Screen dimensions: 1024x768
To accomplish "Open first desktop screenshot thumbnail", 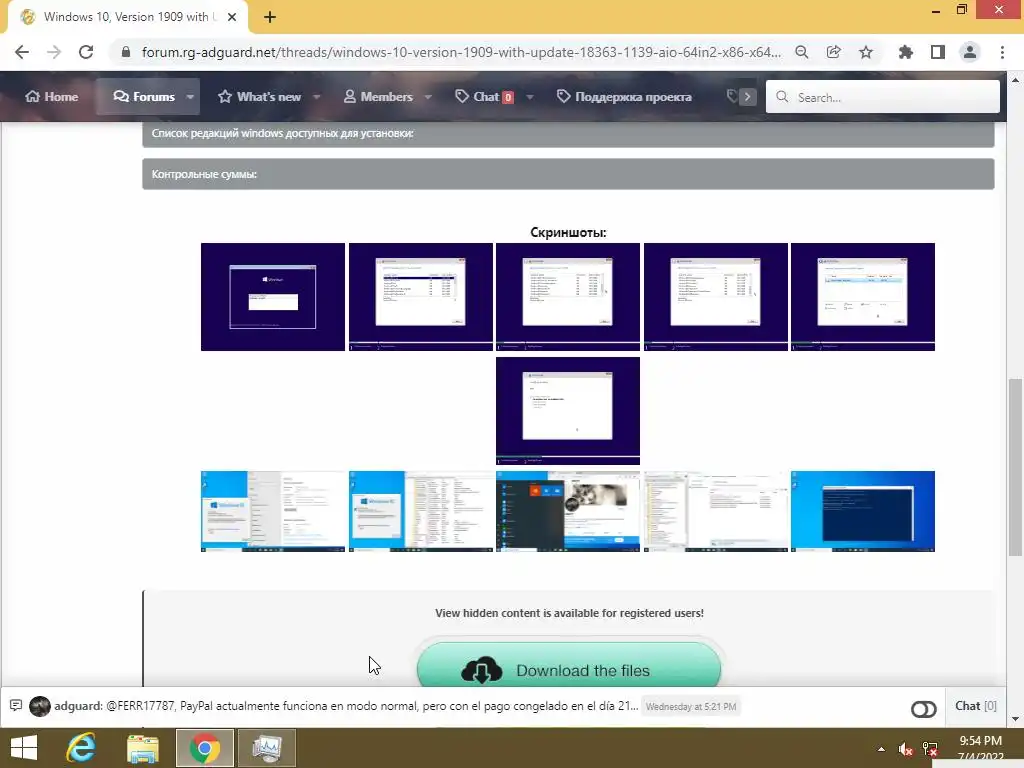I will pyautogui.click(x=273, y=511).
